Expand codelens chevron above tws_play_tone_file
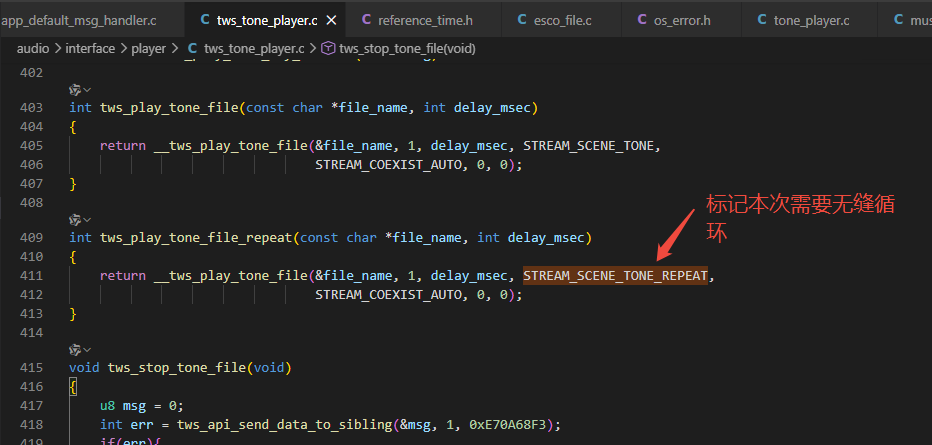The width and height of the screenshot is (932, 445). click(87, 90)
